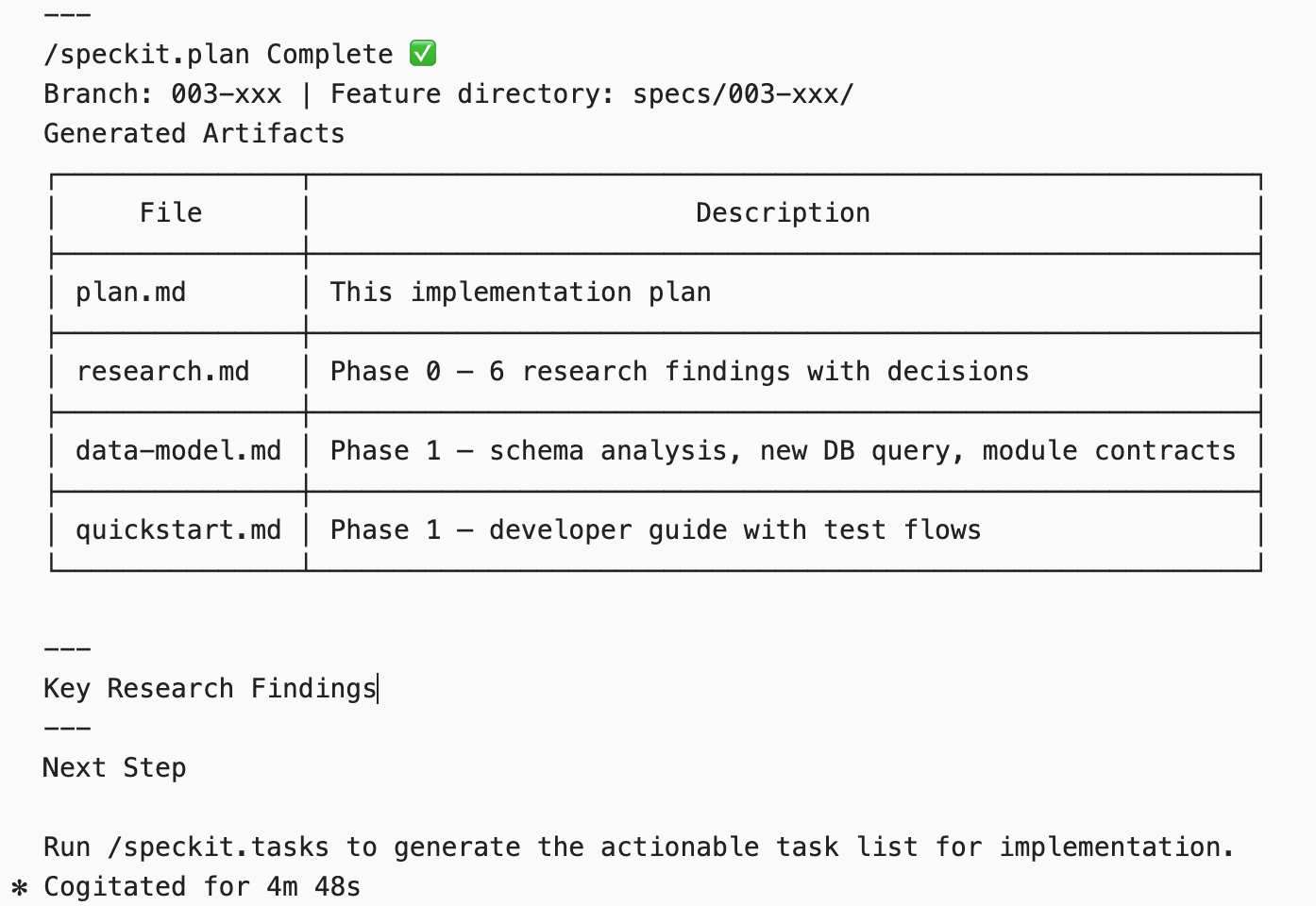The width and height of the screenshot is (1316, 906).
Task: Click the Generated Artifacts label
Action: click(194, 134)
